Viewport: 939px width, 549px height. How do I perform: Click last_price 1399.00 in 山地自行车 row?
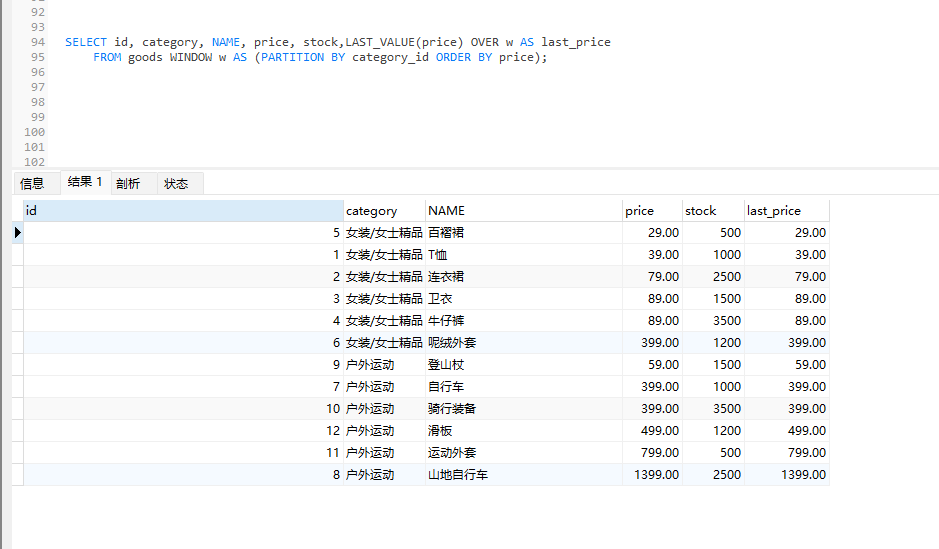(787, 475)
